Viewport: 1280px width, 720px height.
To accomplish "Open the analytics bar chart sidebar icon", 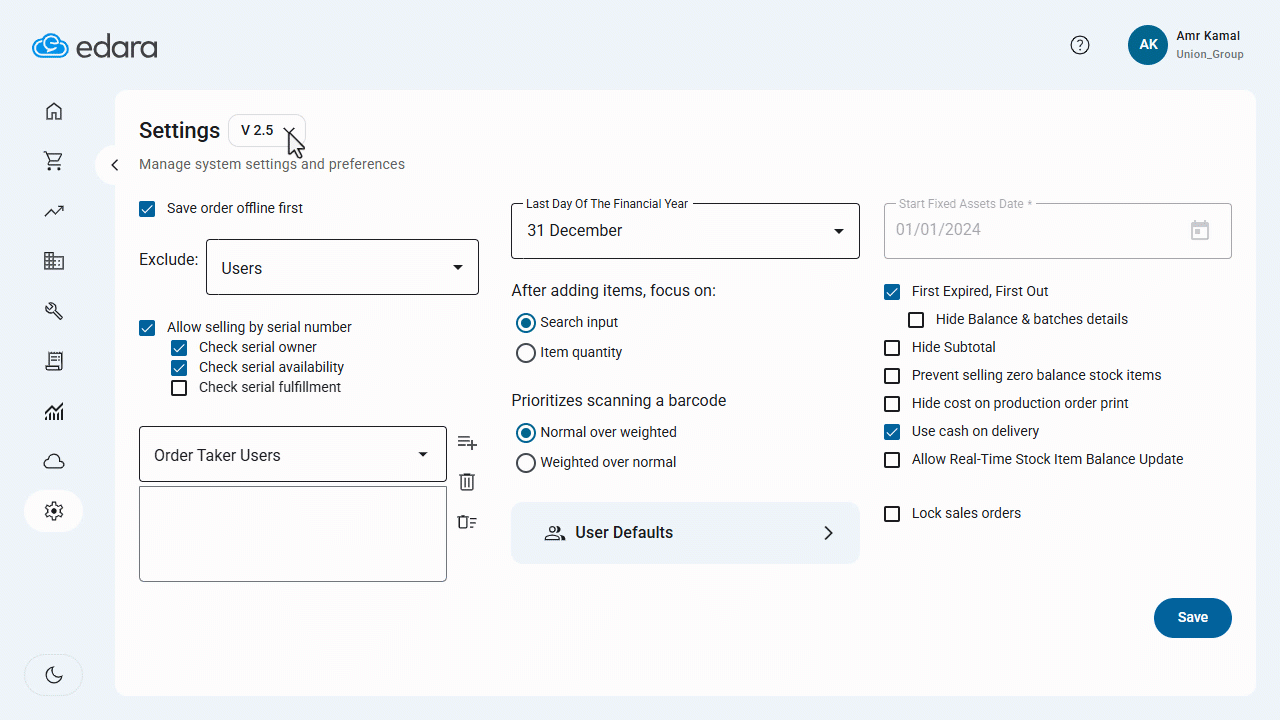I will [54, 411].
